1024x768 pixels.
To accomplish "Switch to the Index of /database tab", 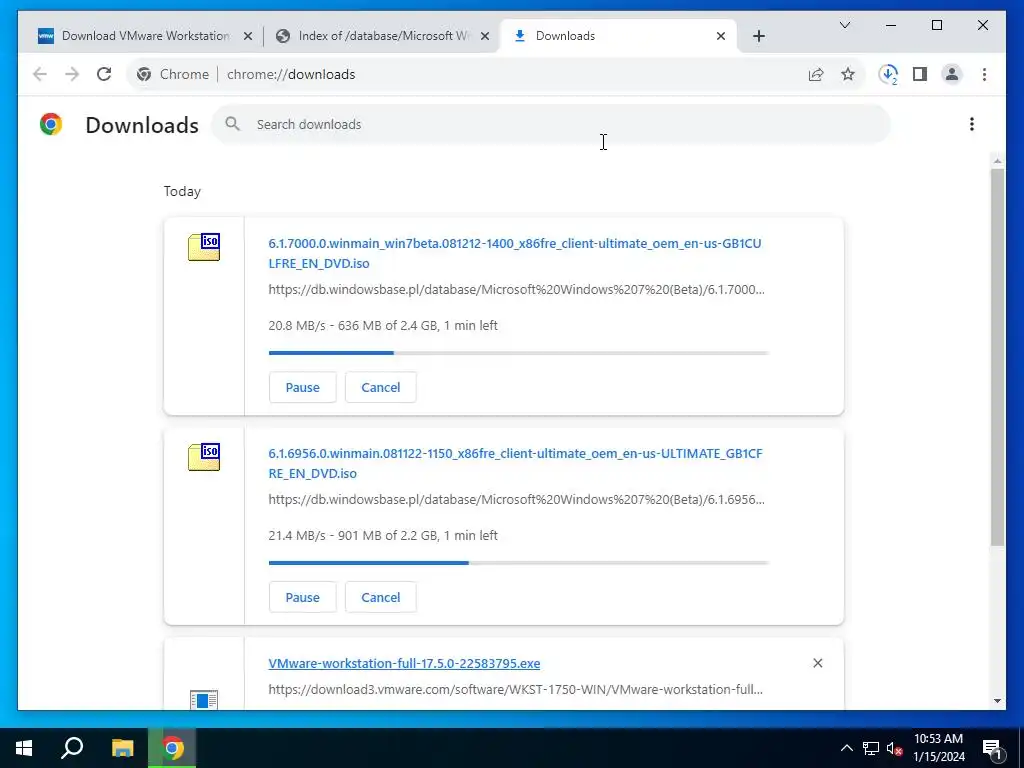I will 382,36.
